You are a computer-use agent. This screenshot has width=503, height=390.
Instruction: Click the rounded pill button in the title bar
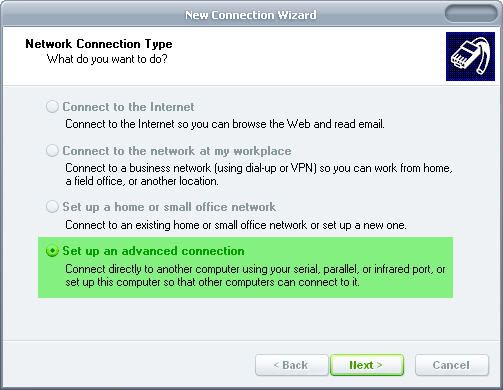pyautogui.click(x=471, y=14)
